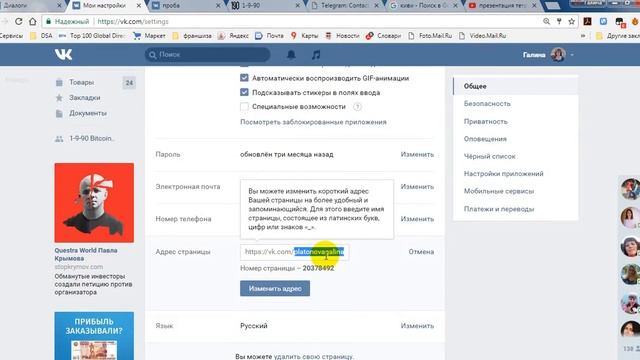Viewport: 640px width, 360px height.
Task: Click Изменить for Электронная почта
Action: (417, 187)
